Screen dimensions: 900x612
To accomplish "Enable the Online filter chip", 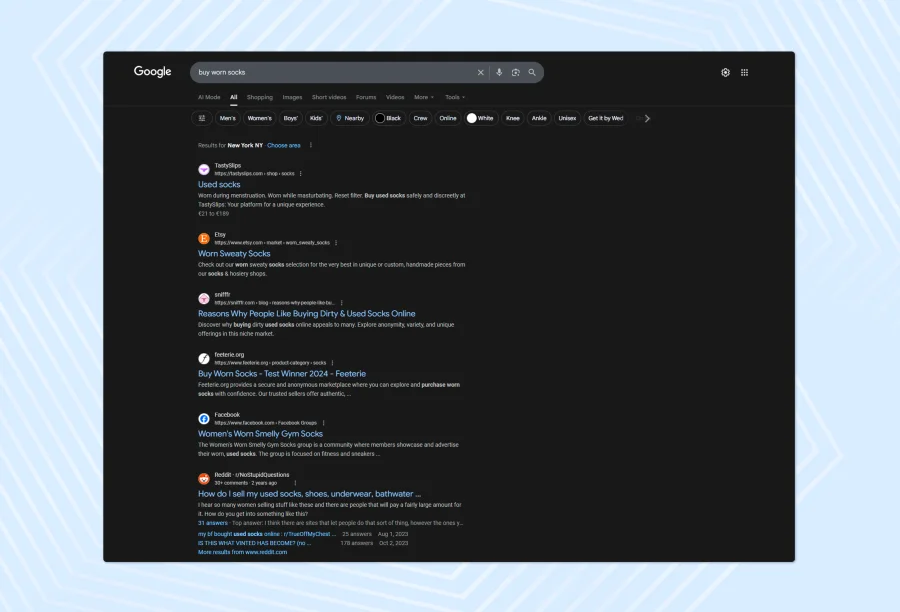I will [x=448, y=118].
